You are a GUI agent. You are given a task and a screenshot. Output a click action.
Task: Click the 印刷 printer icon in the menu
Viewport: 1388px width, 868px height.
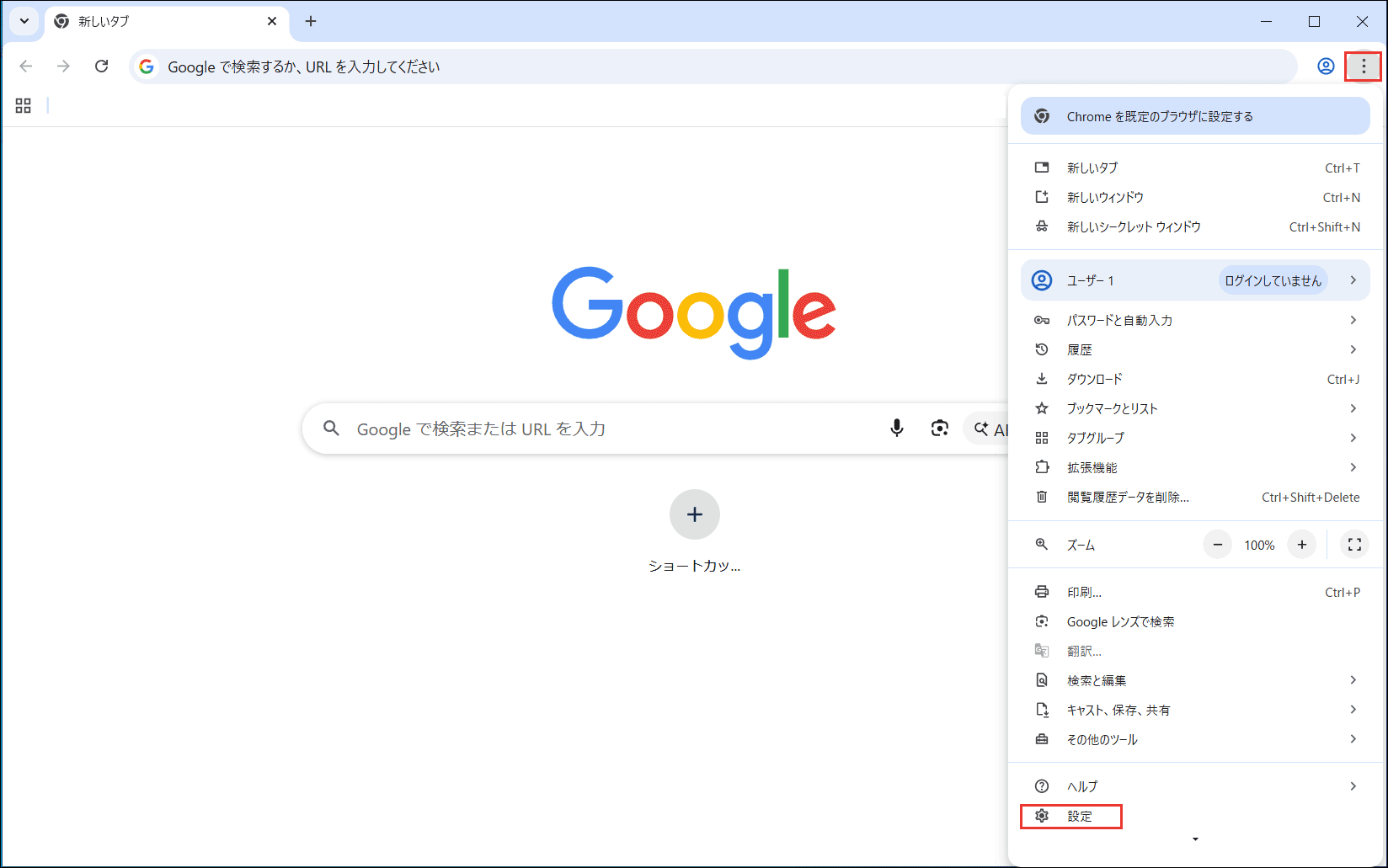pyautogui.click(x=1042, y=591)
